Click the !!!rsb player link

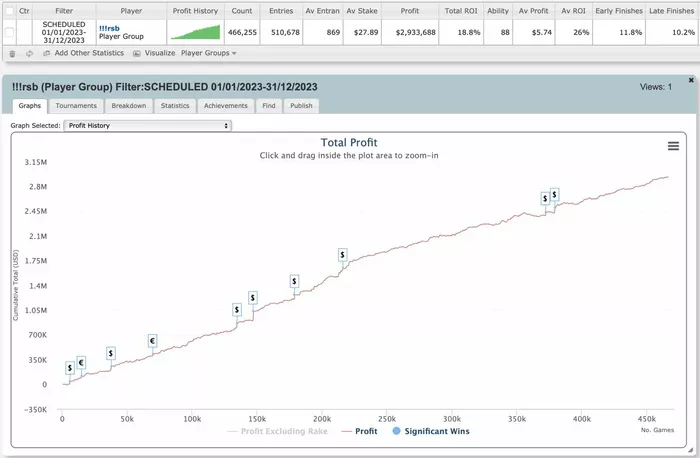109,28
